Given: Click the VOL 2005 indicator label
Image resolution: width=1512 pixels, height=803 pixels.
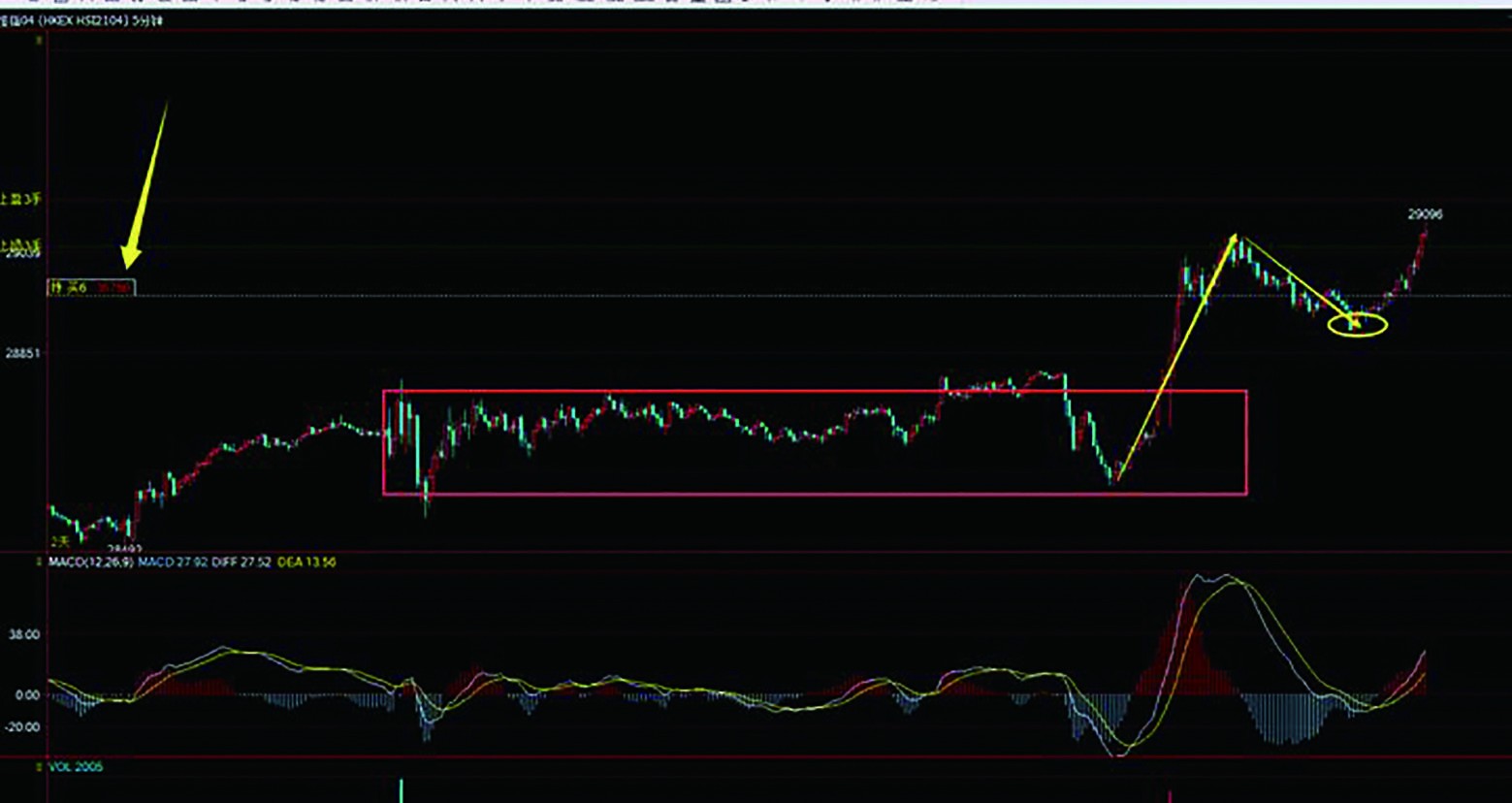Looking at the screenshot, I should coord(76,767).
